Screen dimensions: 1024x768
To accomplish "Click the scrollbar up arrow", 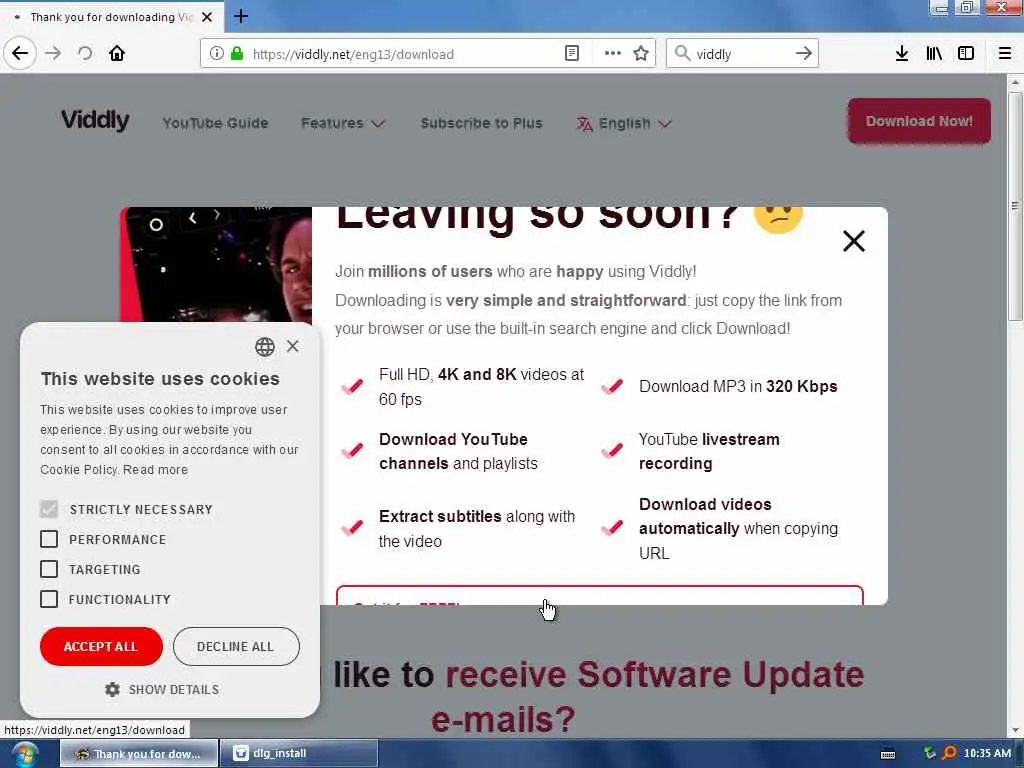I will [1014, 83].
